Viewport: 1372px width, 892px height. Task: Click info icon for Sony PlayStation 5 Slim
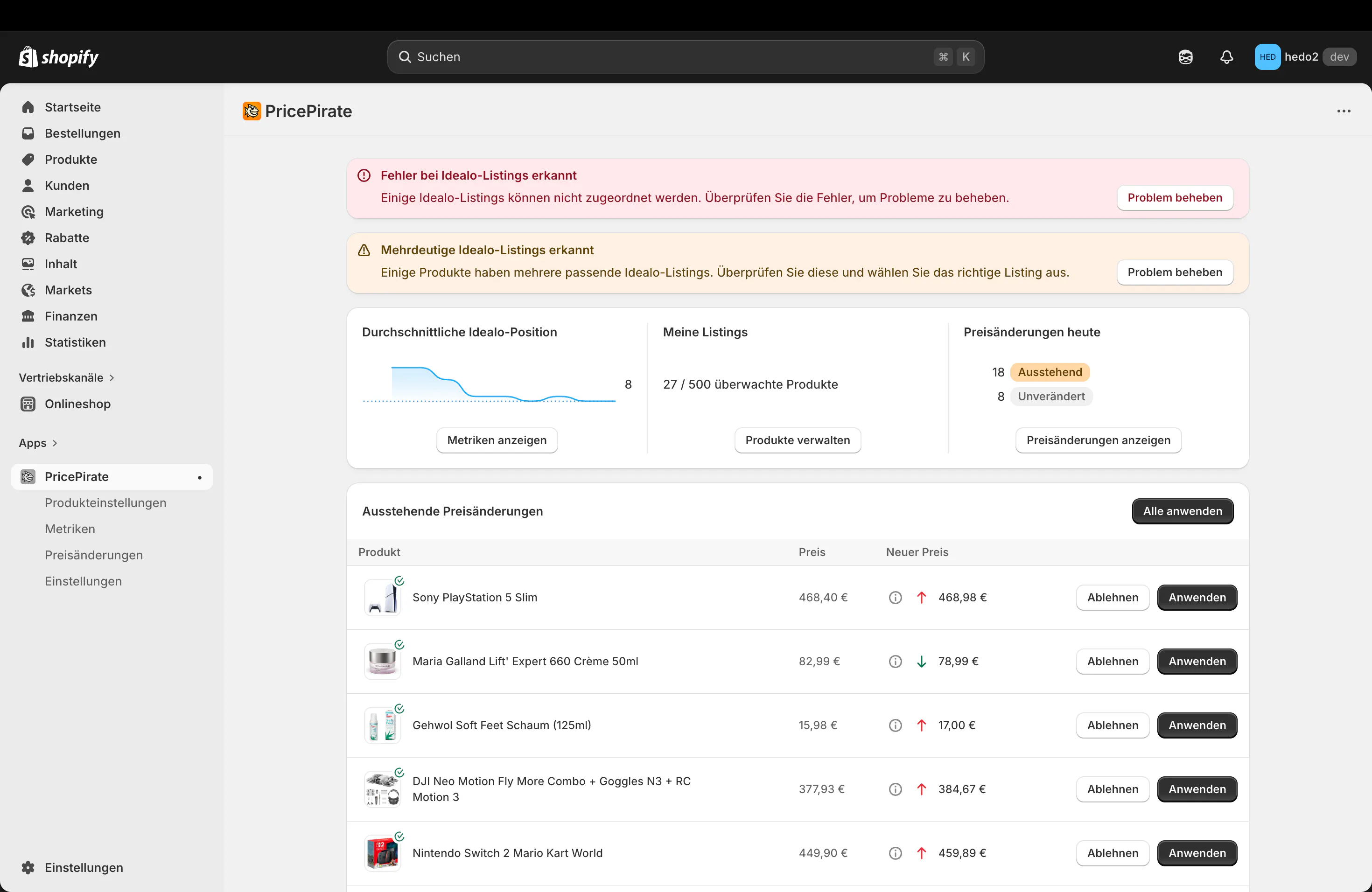point(895,598)
